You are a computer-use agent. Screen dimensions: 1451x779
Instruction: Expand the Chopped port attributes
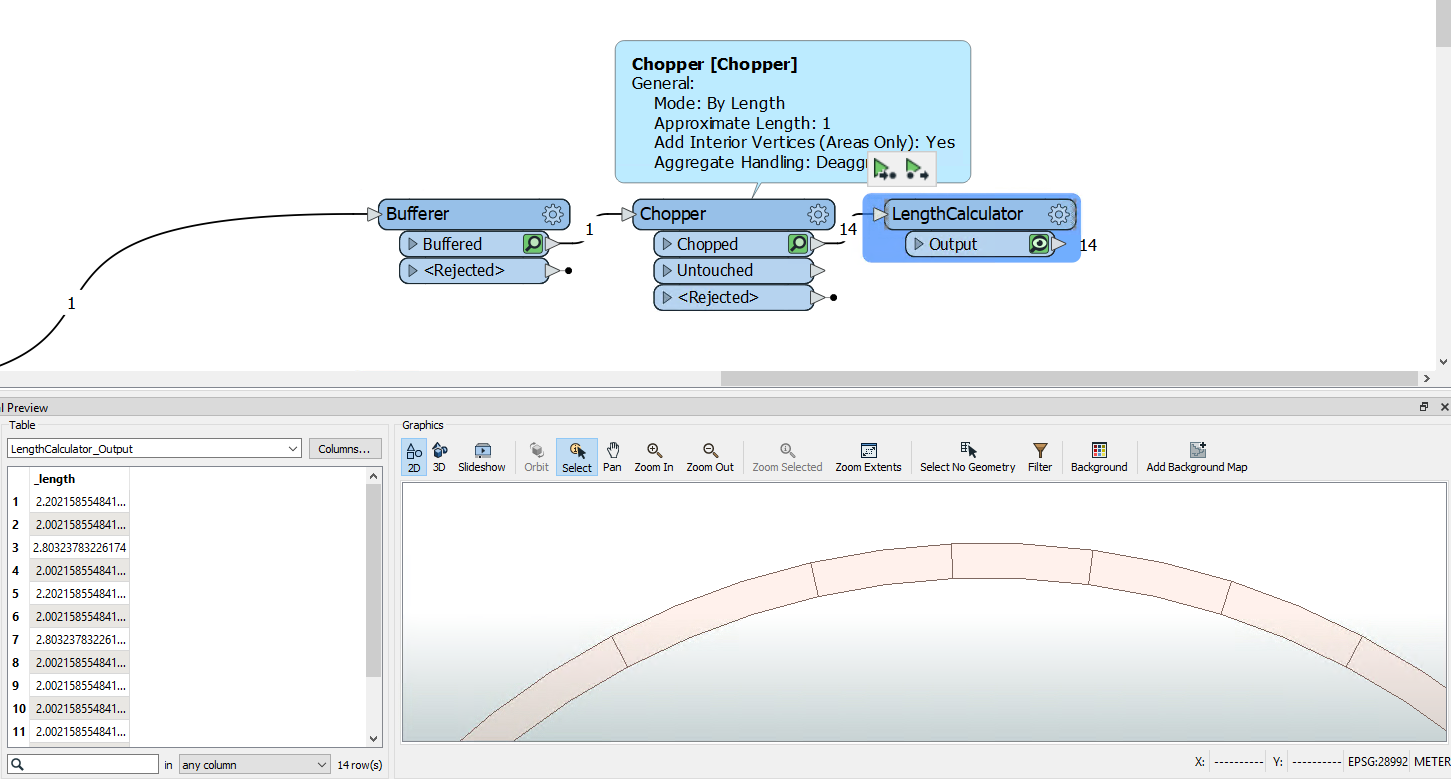click(666, 244)
